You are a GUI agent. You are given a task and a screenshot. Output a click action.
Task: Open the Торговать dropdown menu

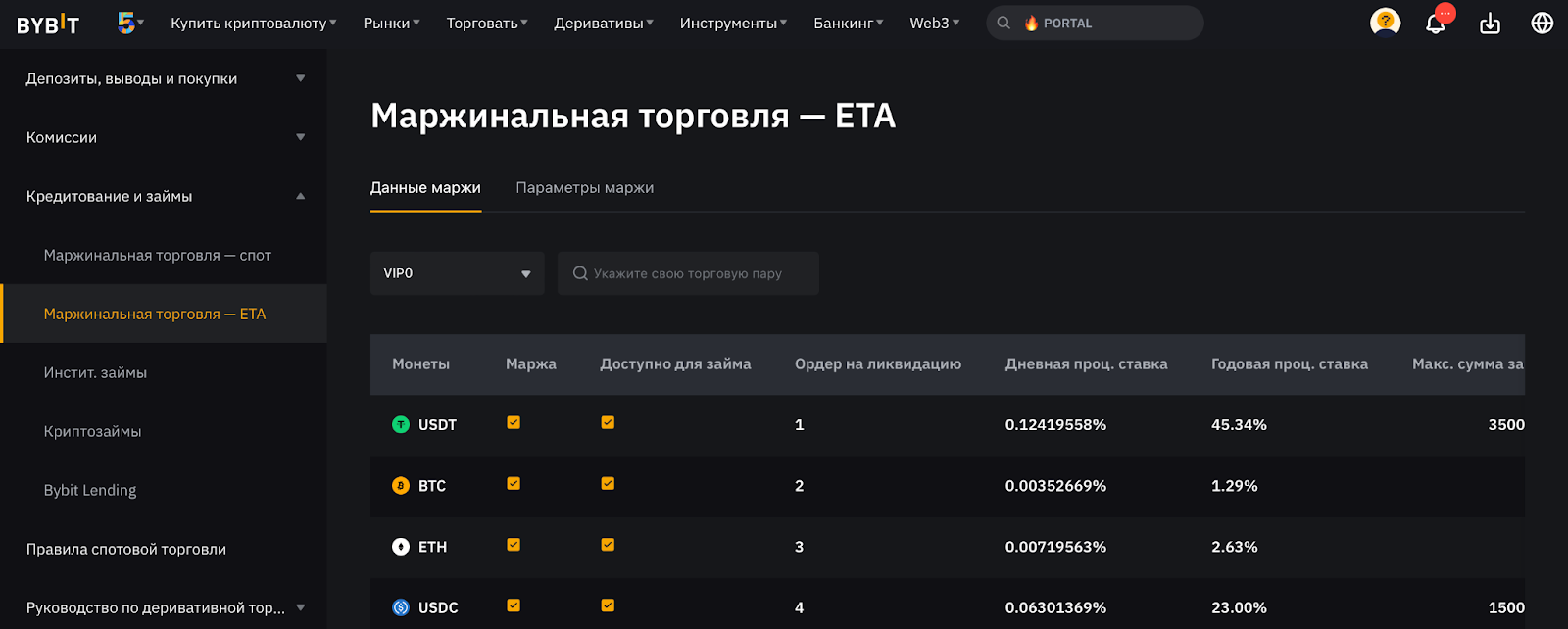click(487, 23)
